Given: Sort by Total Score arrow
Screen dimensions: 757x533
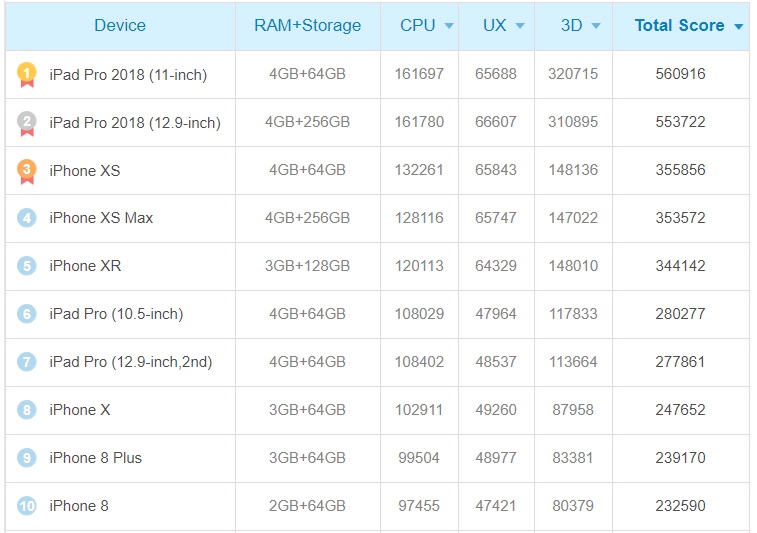Looking at the screenshot, I should (x=738, y=27).
